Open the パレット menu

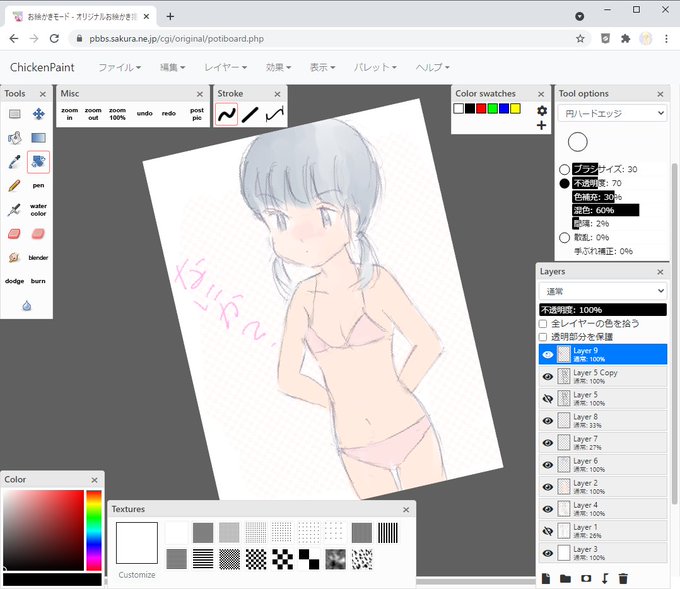click(x=375, y=67)
